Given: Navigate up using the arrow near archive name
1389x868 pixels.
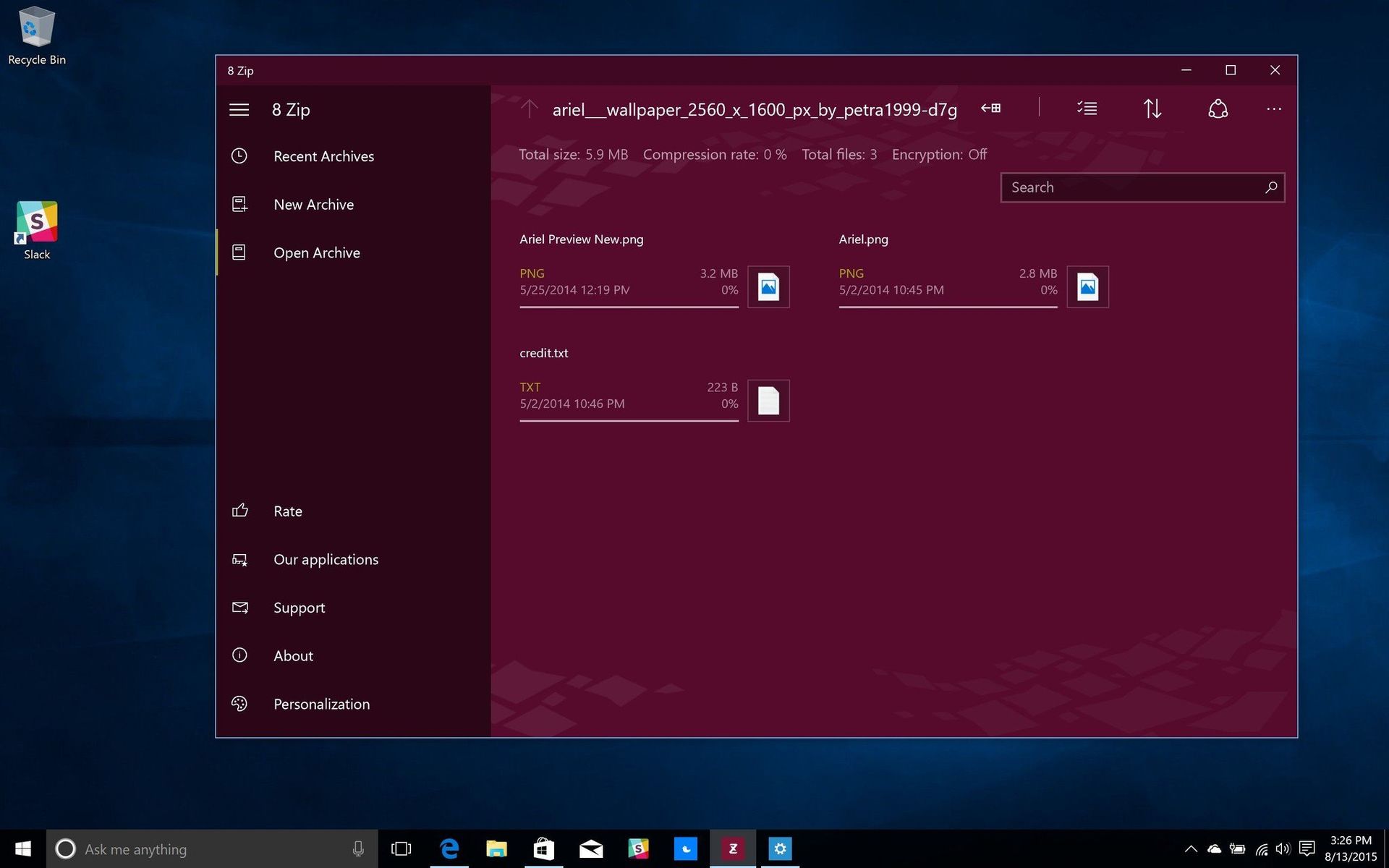Looking at the screenshot, I should [529, 109].
